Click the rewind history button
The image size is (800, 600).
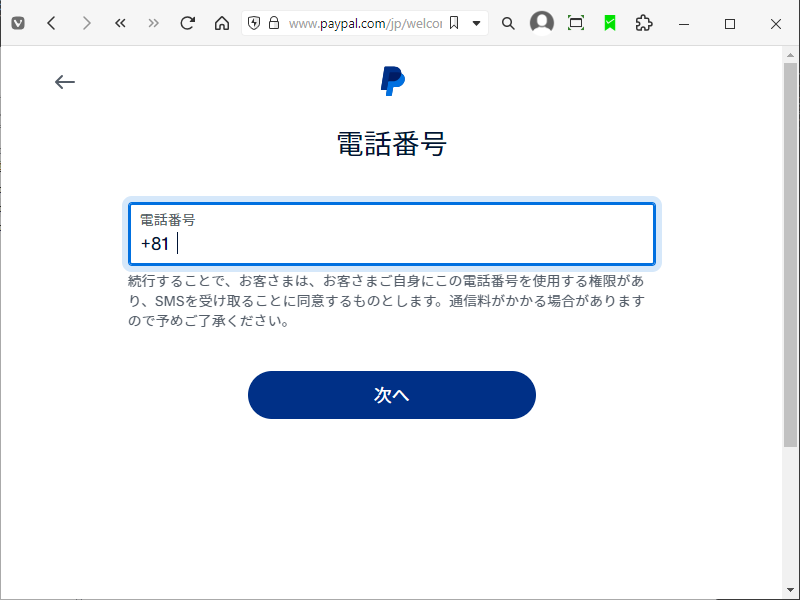pyautogui.click(x=120, y=23)
